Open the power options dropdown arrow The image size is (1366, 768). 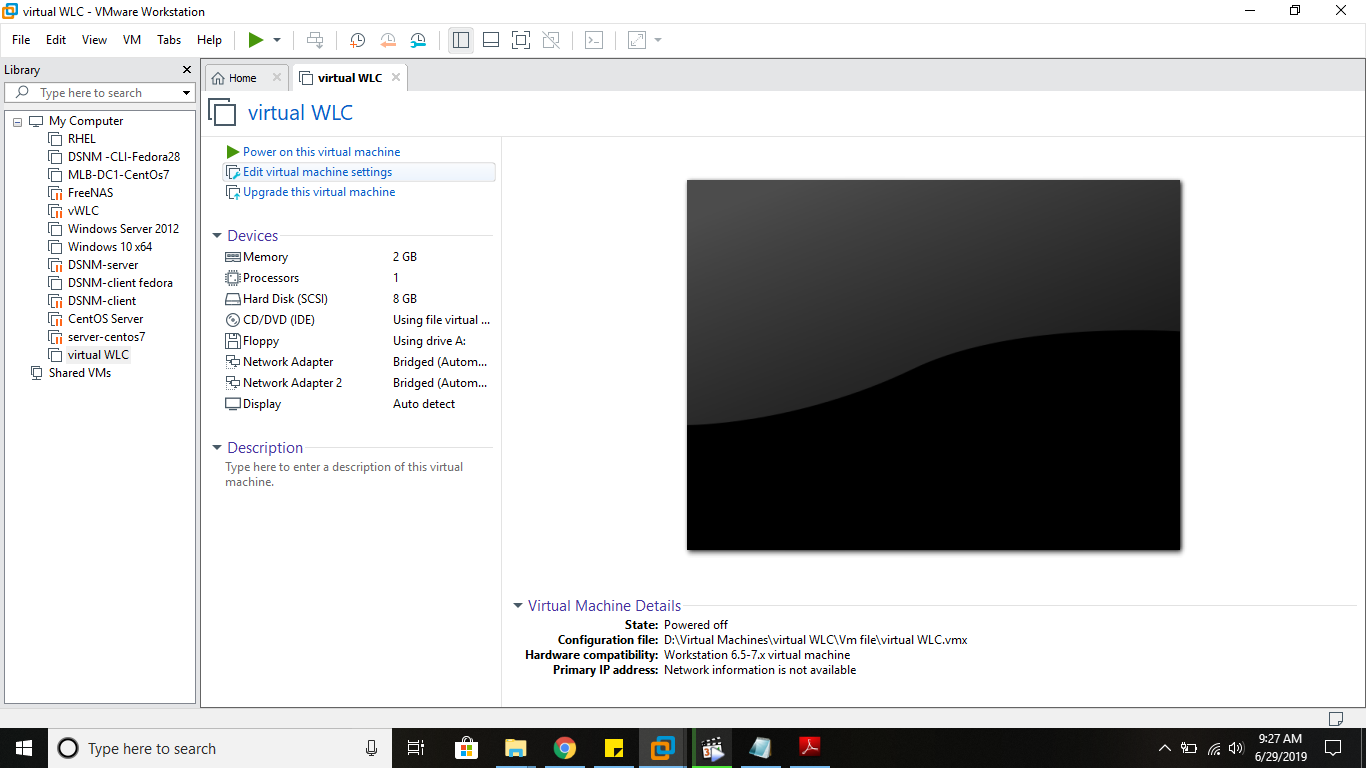pyautogui.click(x=277, y=40)
